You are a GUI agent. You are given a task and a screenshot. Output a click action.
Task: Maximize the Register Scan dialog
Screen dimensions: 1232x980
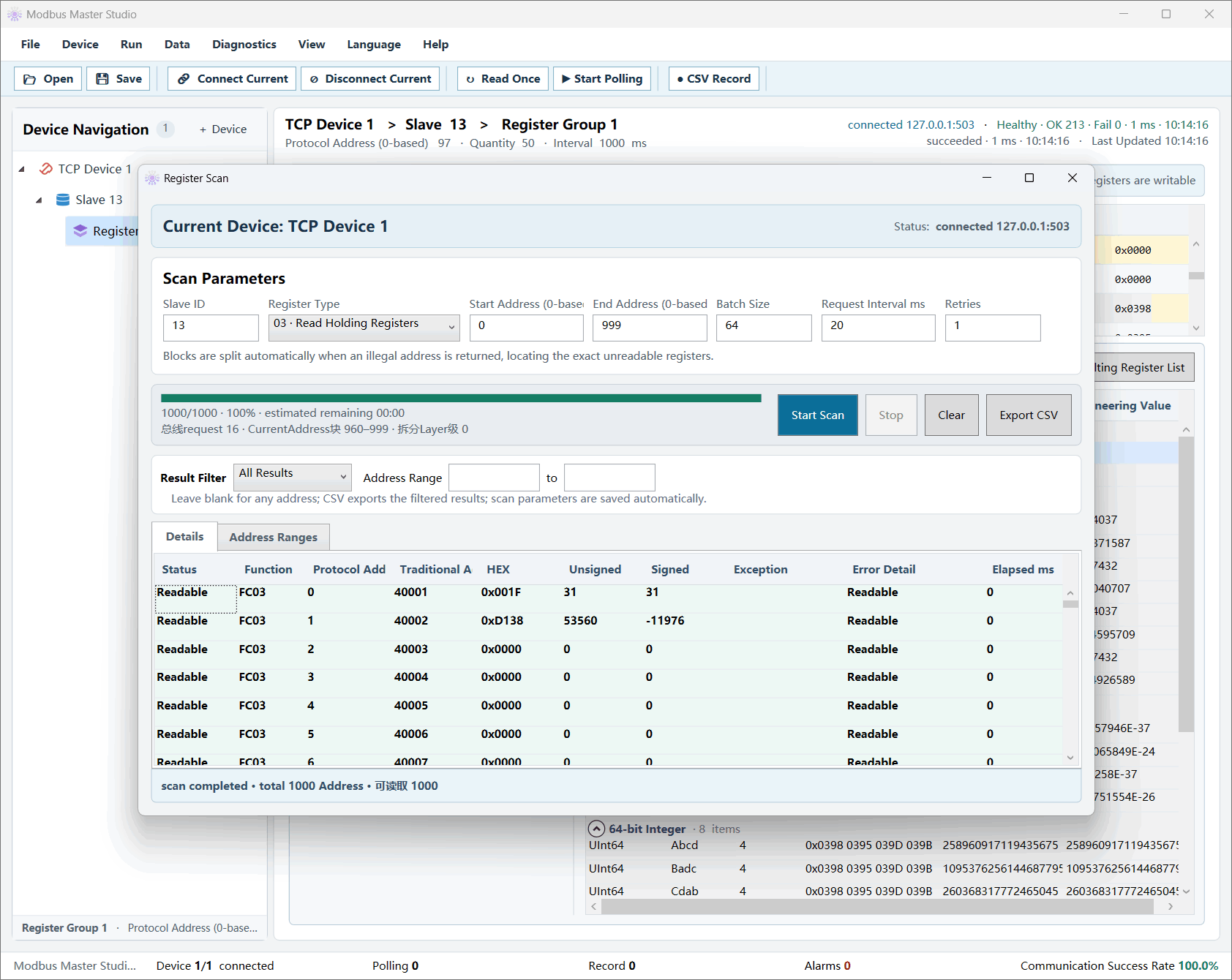click(x=1029, y=178)
